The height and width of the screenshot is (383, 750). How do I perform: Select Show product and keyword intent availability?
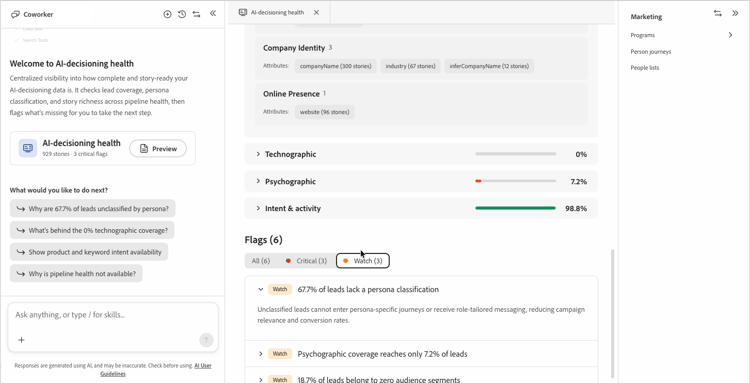(x=88, y=252)
